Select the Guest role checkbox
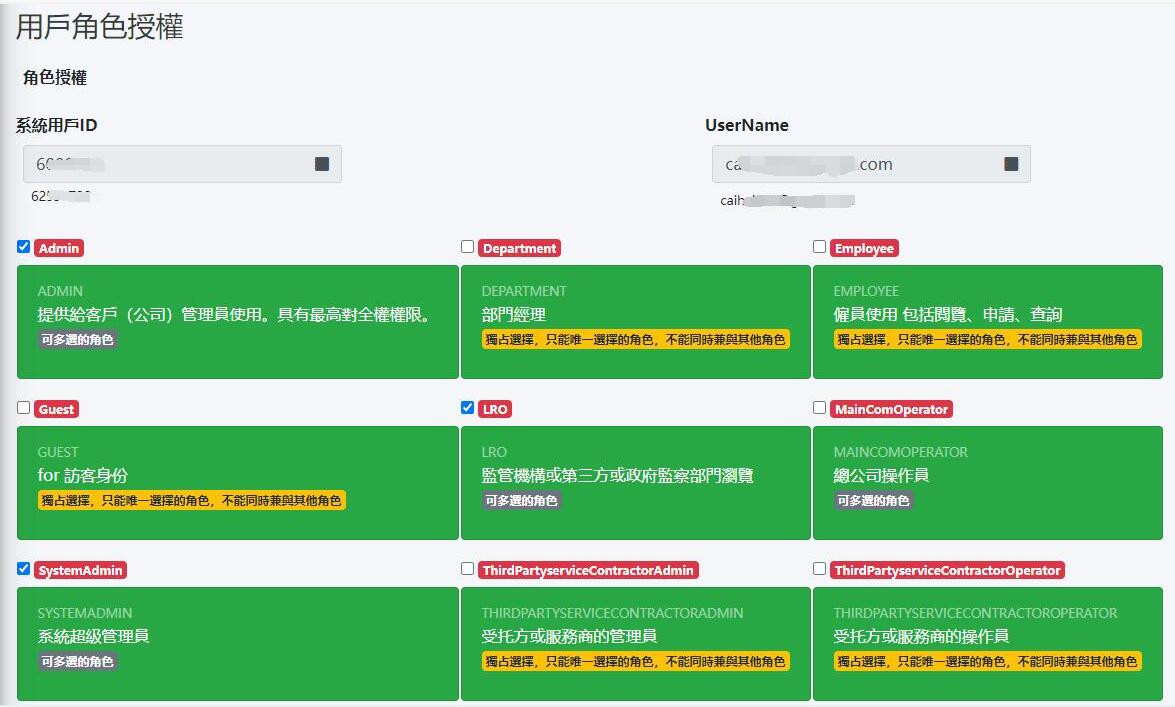 24,408
